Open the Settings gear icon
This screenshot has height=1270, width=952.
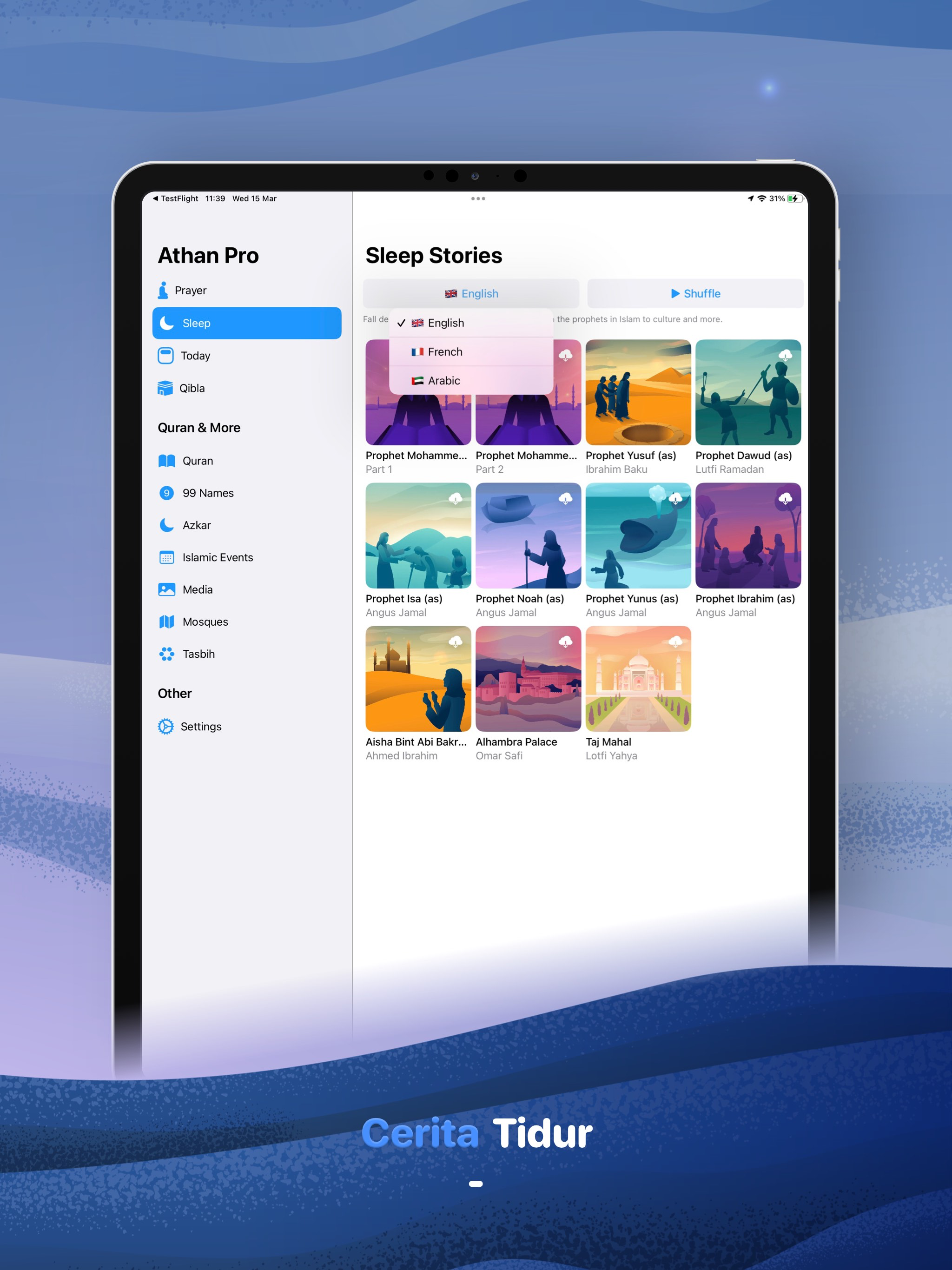click(165, 726)
